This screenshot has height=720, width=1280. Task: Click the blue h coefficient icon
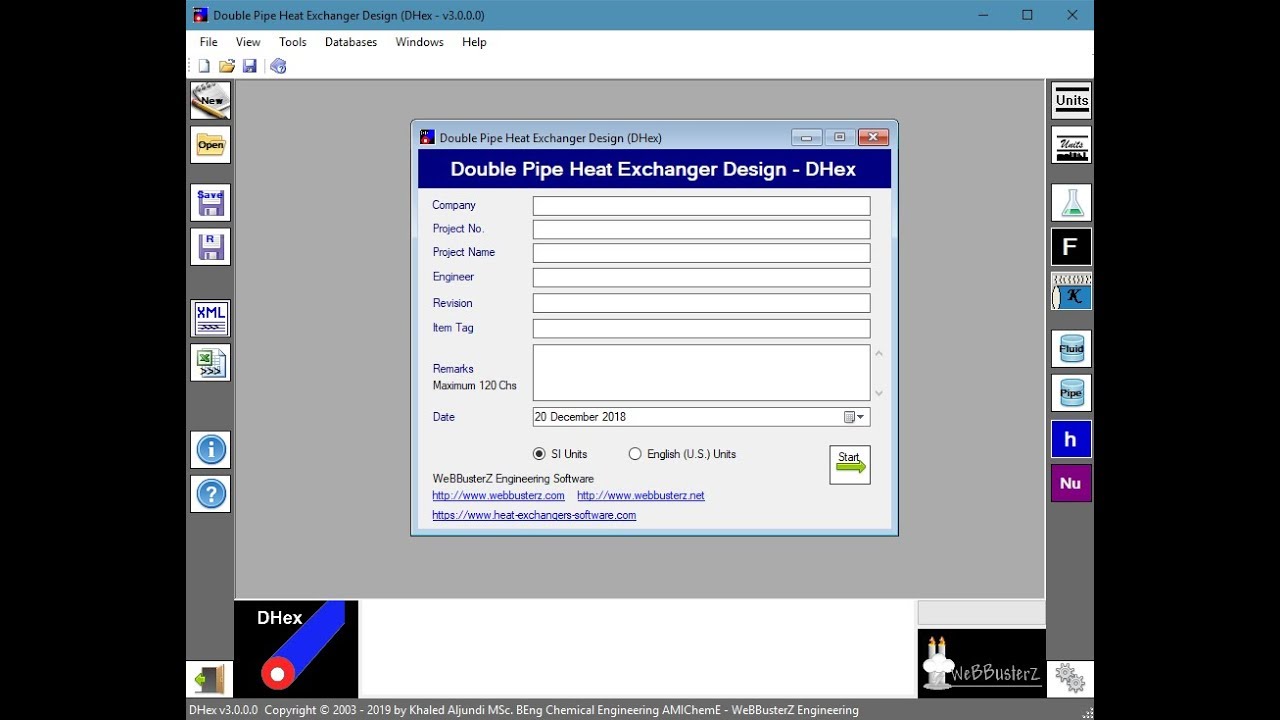point(1071,440)
